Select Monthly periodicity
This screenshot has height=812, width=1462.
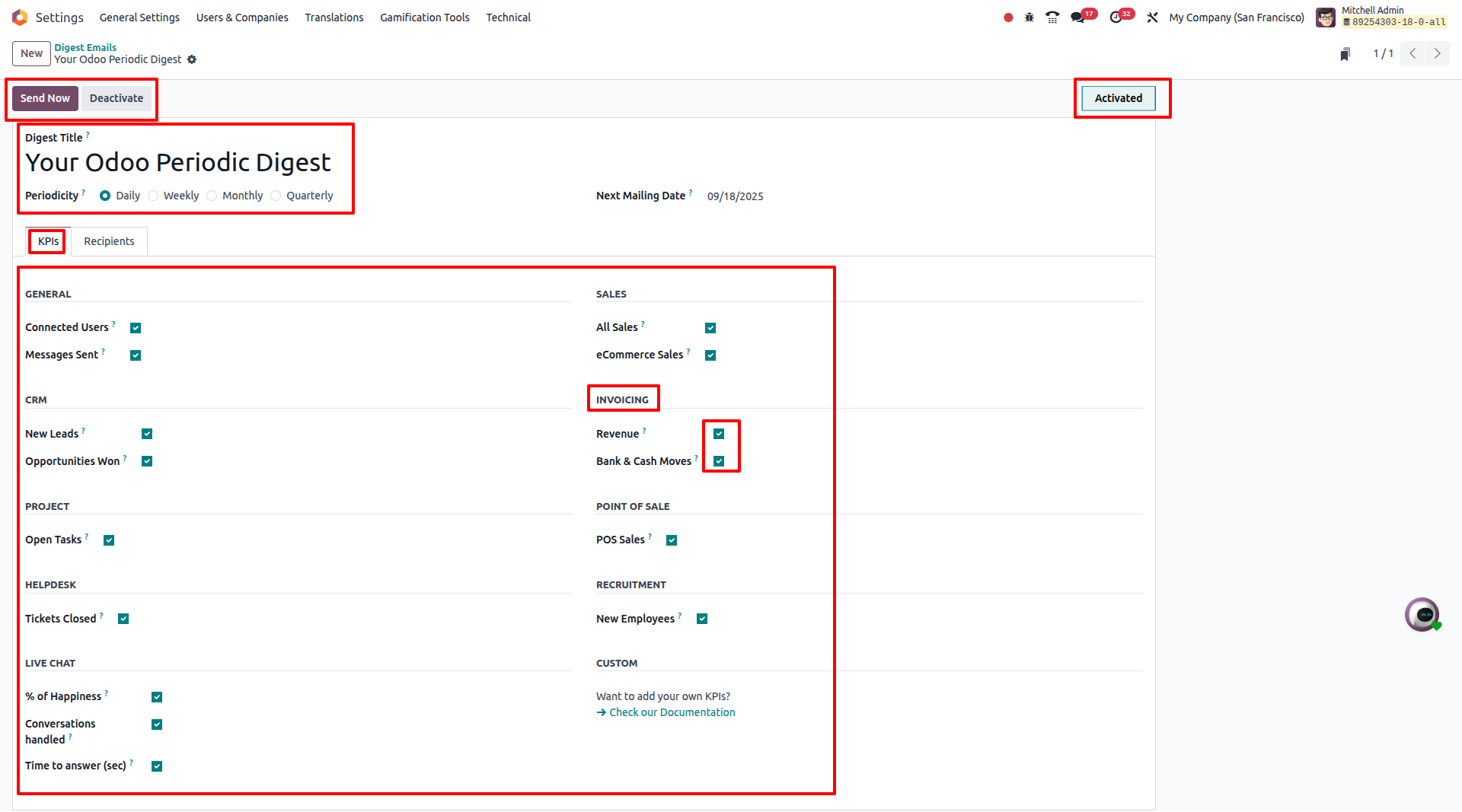(212, 196)
